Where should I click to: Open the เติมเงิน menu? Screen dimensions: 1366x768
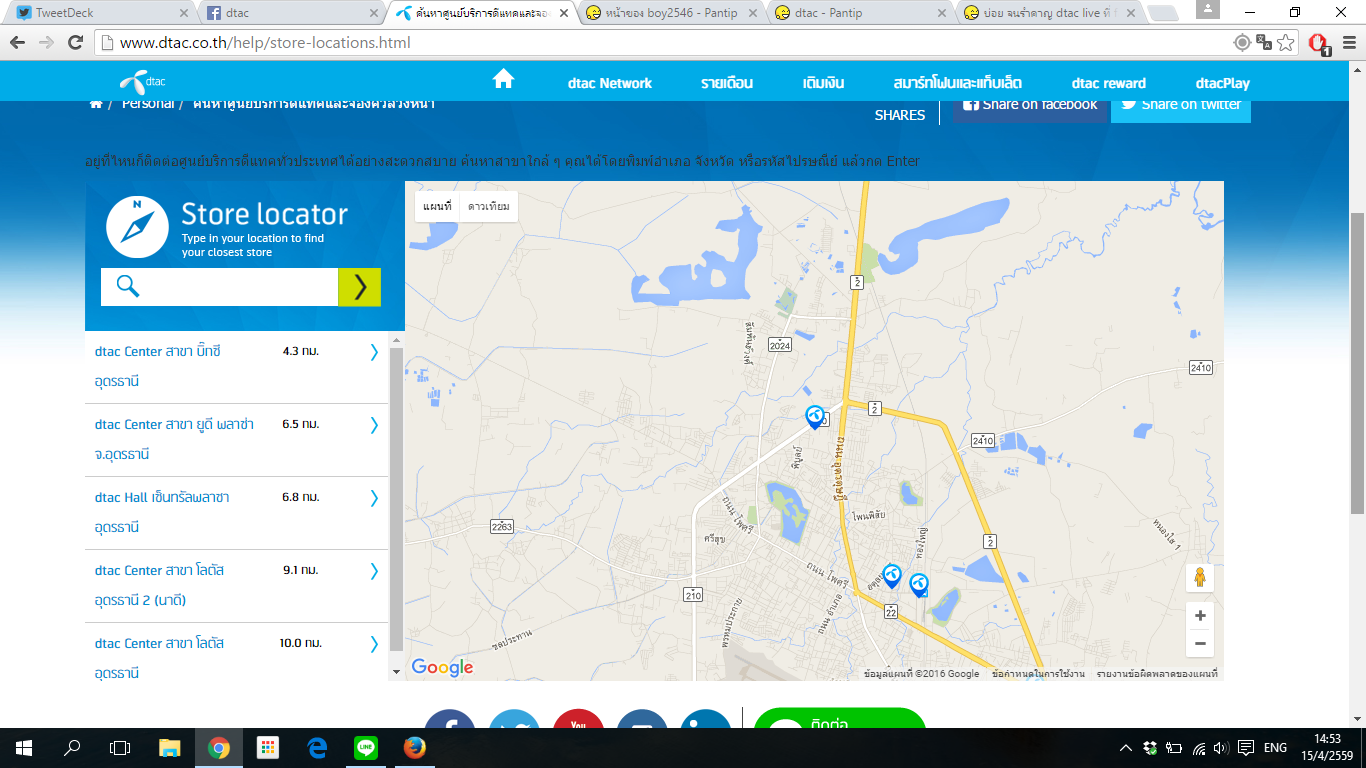tap(823, 83)
